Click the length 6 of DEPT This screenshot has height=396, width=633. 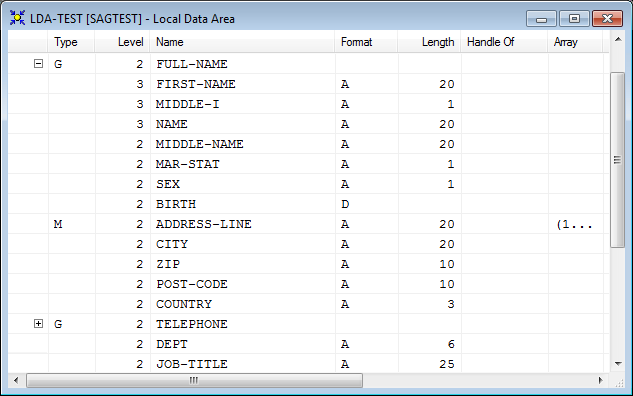tap(451, 344)
